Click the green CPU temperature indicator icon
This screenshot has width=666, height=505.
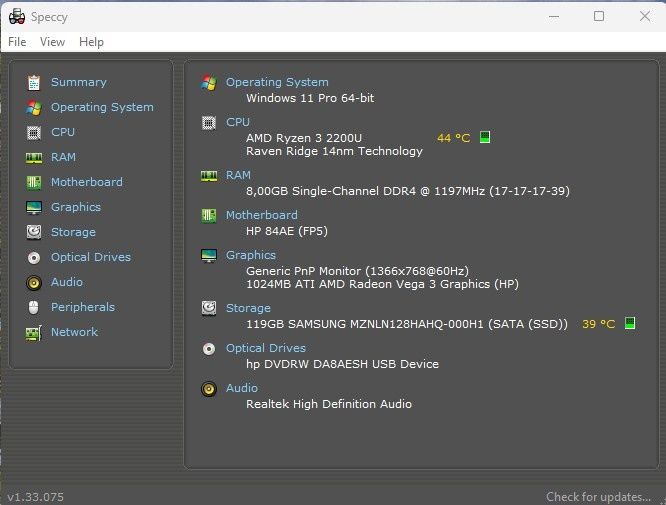tap(485, 137)
